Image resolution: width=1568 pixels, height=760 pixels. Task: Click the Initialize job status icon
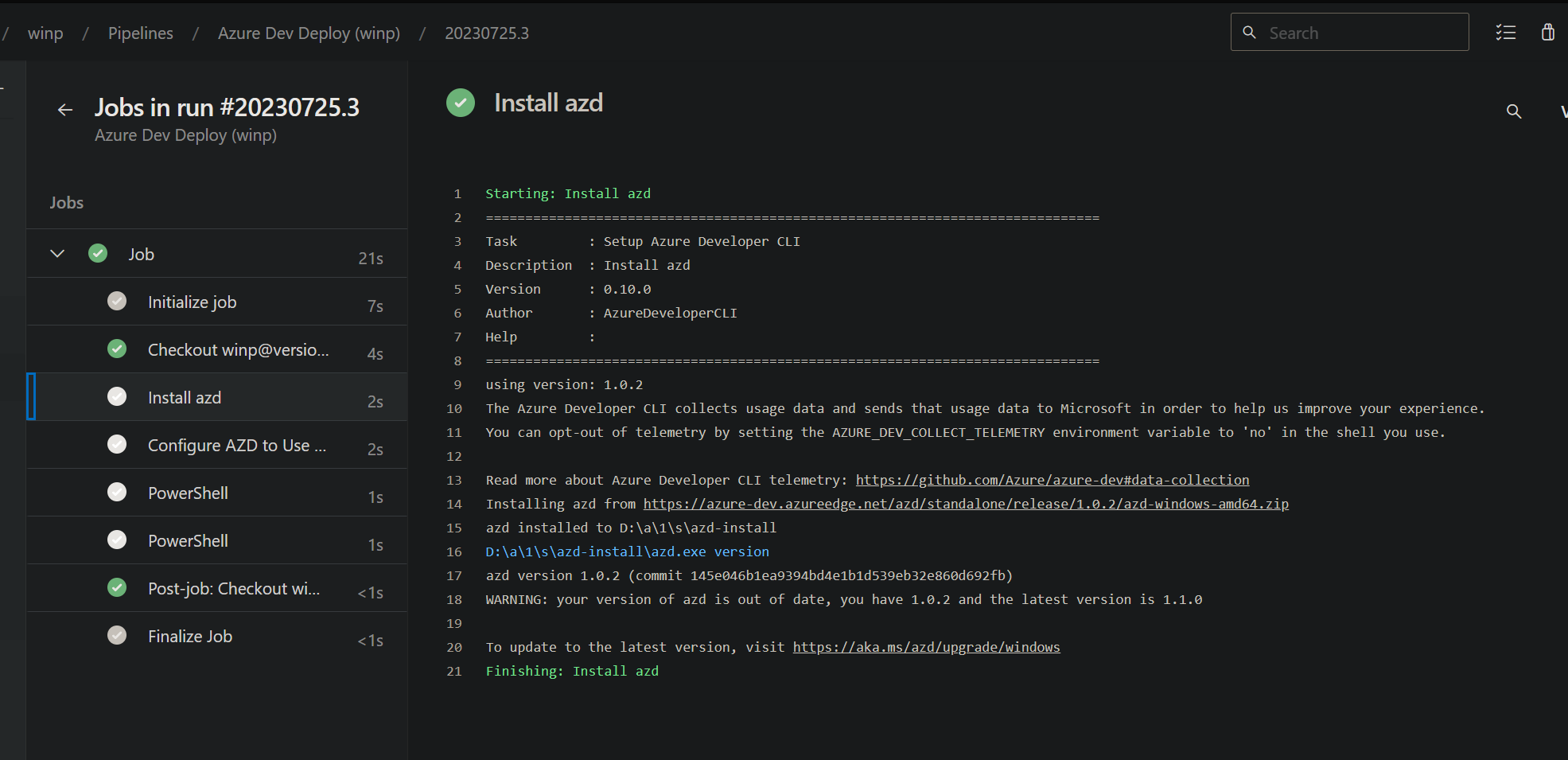coord(117,301)
